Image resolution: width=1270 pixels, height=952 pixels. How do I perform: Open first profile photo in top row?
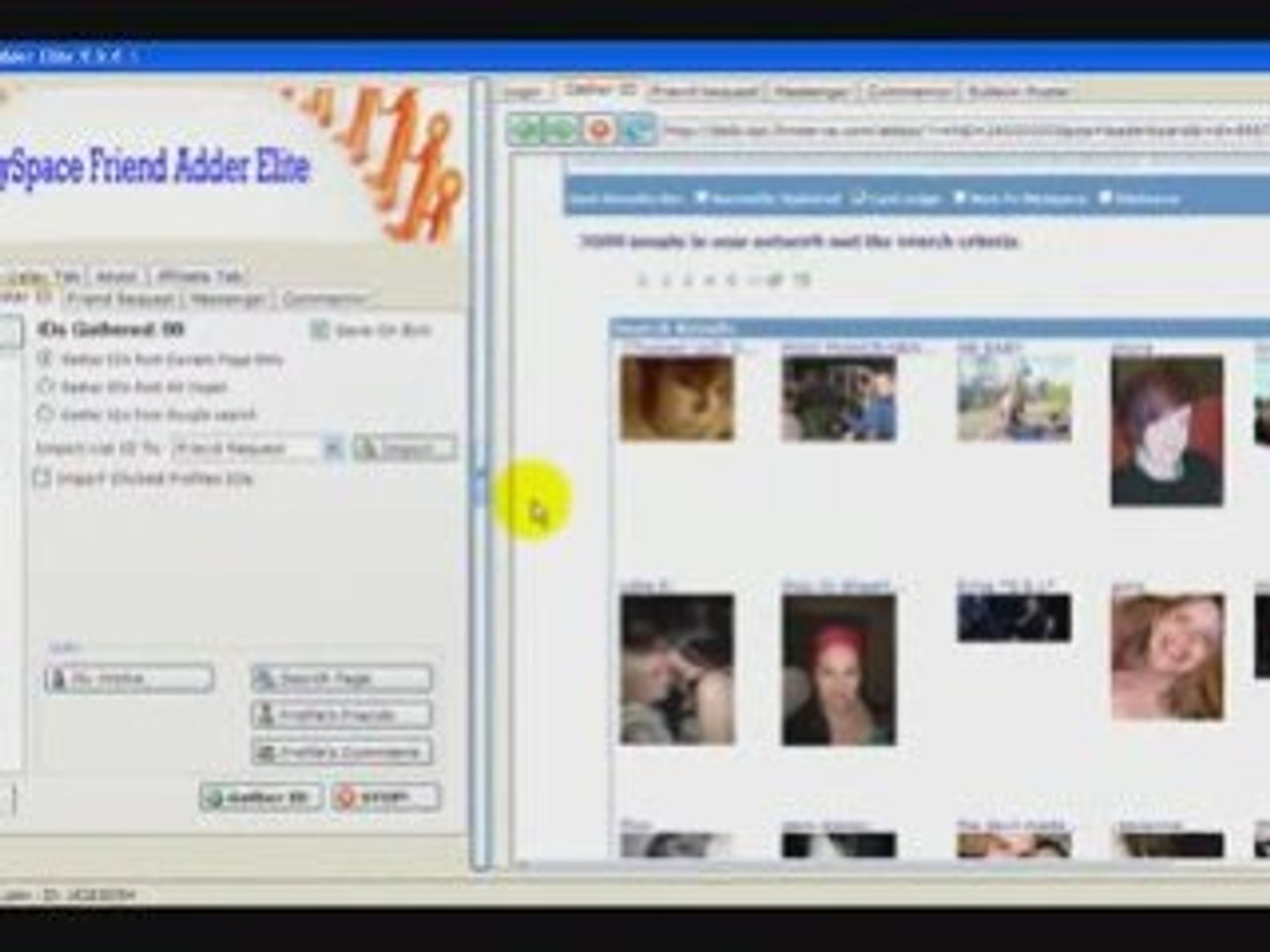(676, 398)
